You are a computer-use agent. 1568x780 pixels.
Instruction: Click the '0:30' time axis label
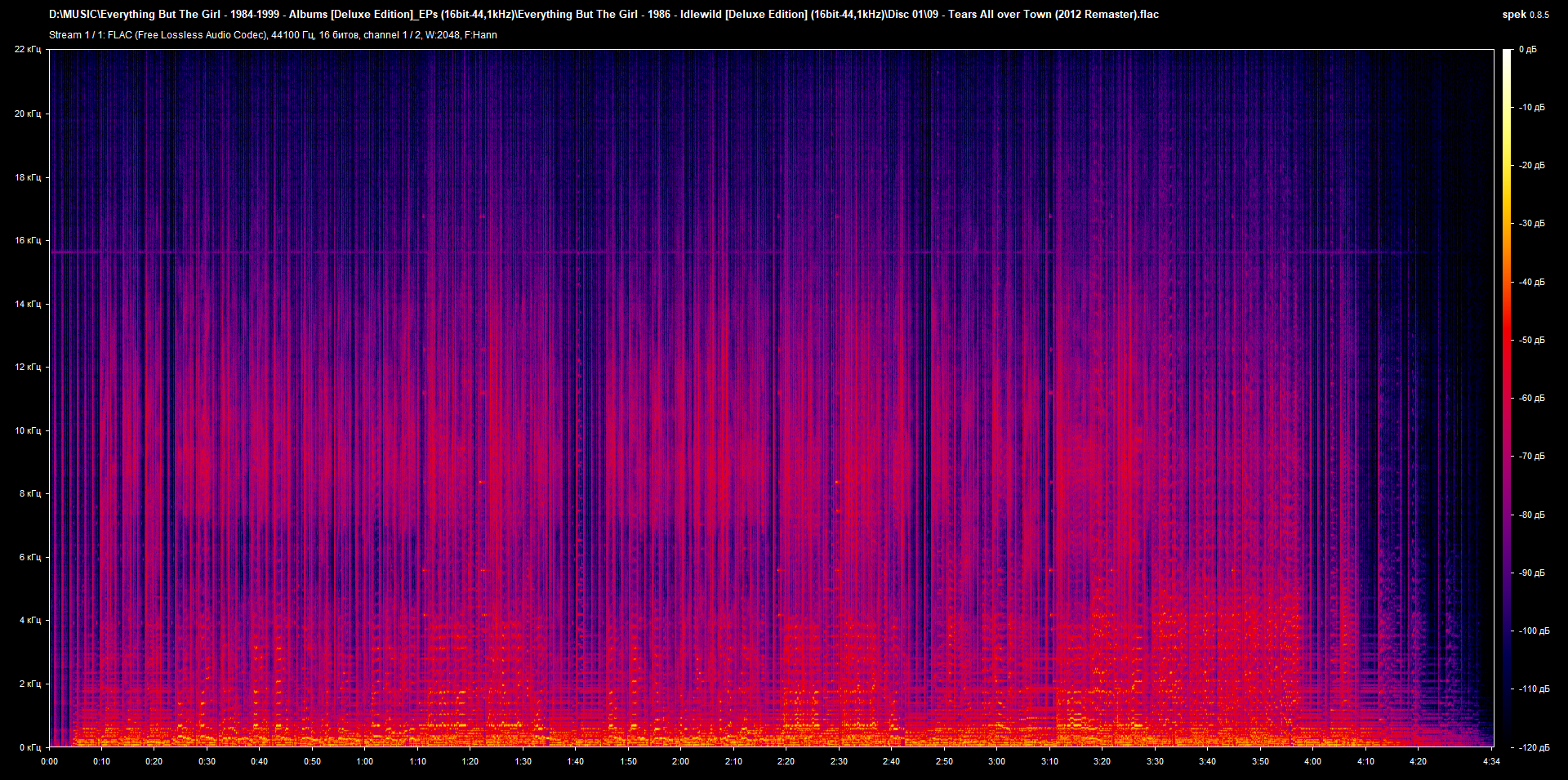pos(207,761)
